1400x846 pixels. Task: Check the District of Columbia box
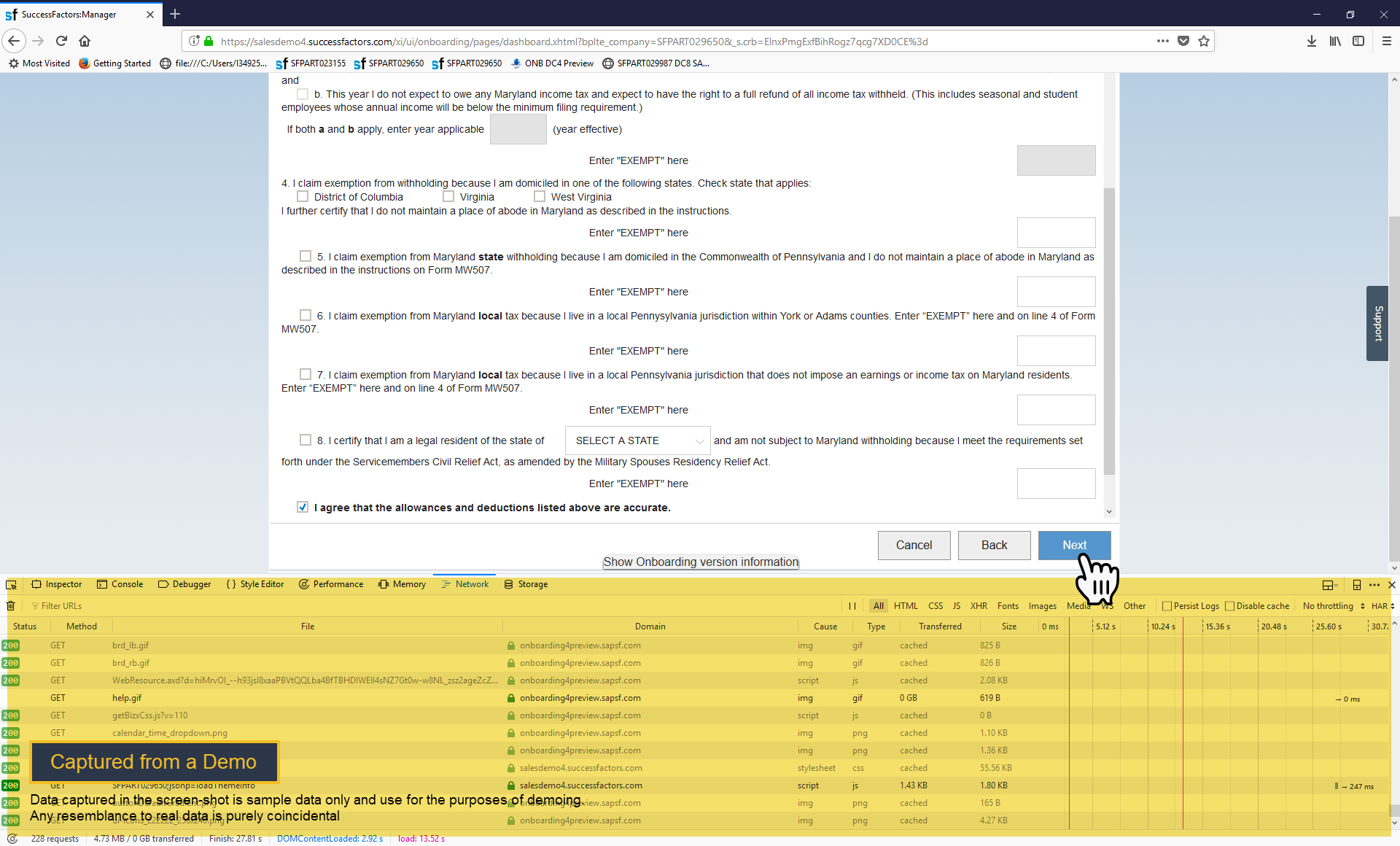[303, 196]
